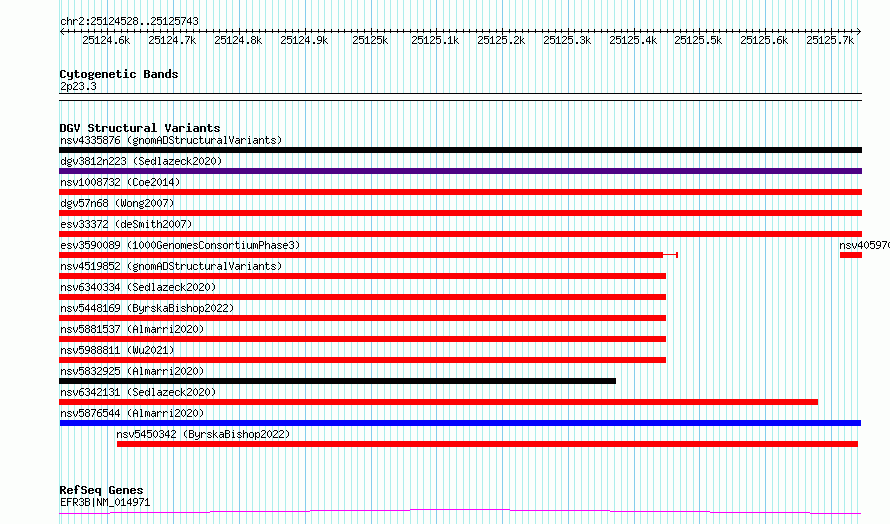The height and width of the screenshot is (524, 890).
Task: Open variant label nsv5448169 (ByrskaBishop2022)
Action: point(147,308)
